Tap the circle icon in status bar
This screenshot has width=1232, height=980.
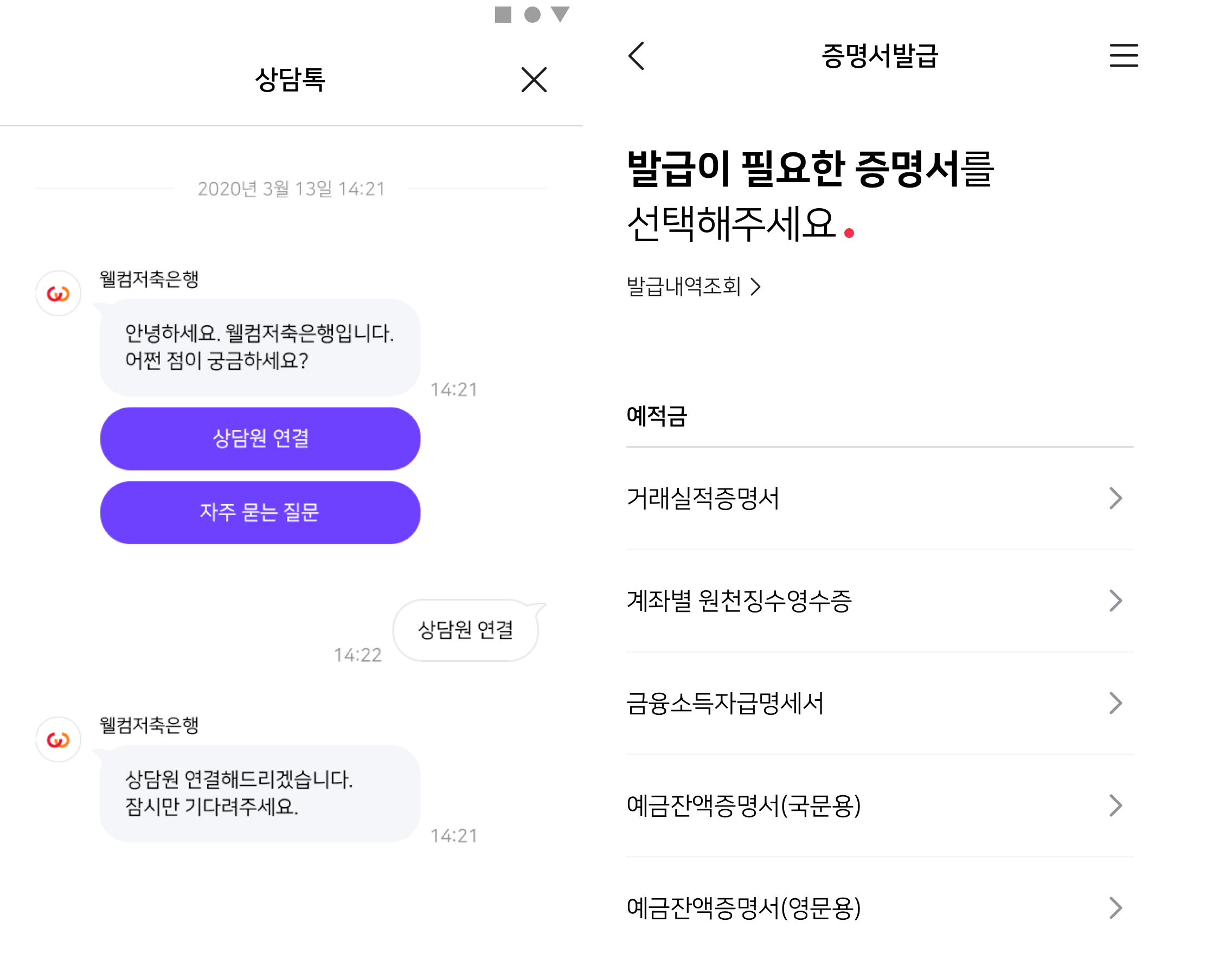tap(532, 14)
